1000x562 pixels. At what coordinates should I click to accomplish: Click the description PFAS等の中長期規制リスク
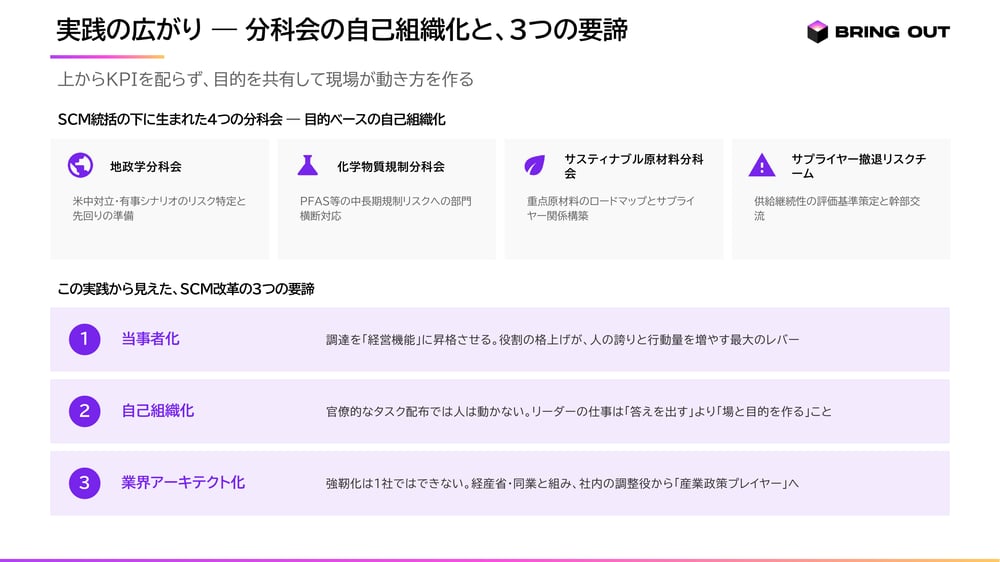[x=385, y=208]
